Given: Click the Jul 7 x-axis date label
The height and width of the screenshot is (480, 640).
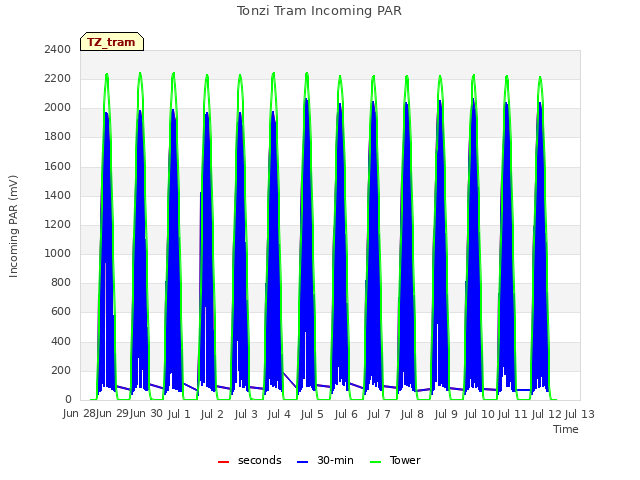Looking at the screenshot, I should tap(379, 415).
